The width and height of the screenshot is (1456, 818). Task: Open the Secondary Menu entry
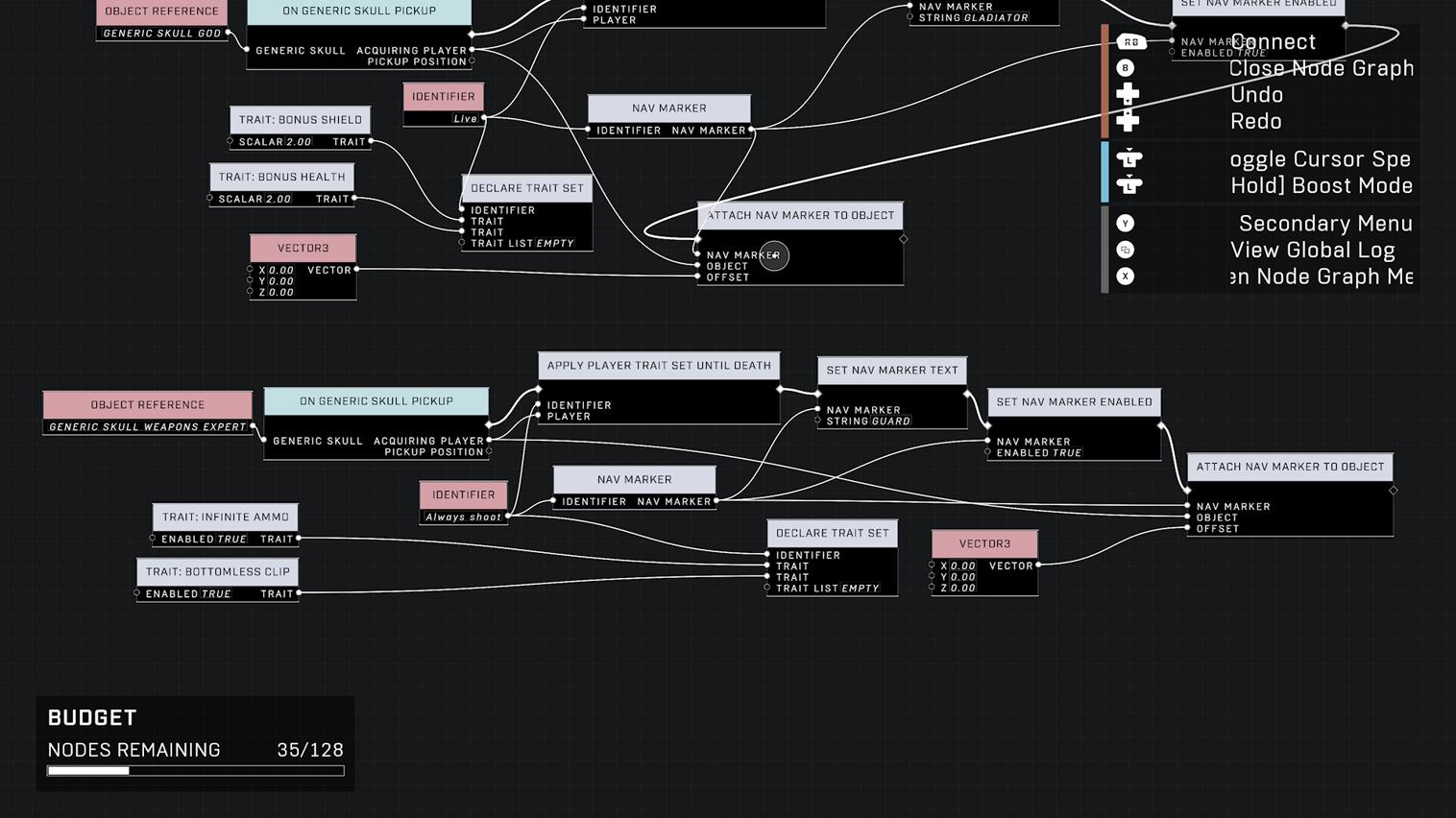[x=1325, y=224]
